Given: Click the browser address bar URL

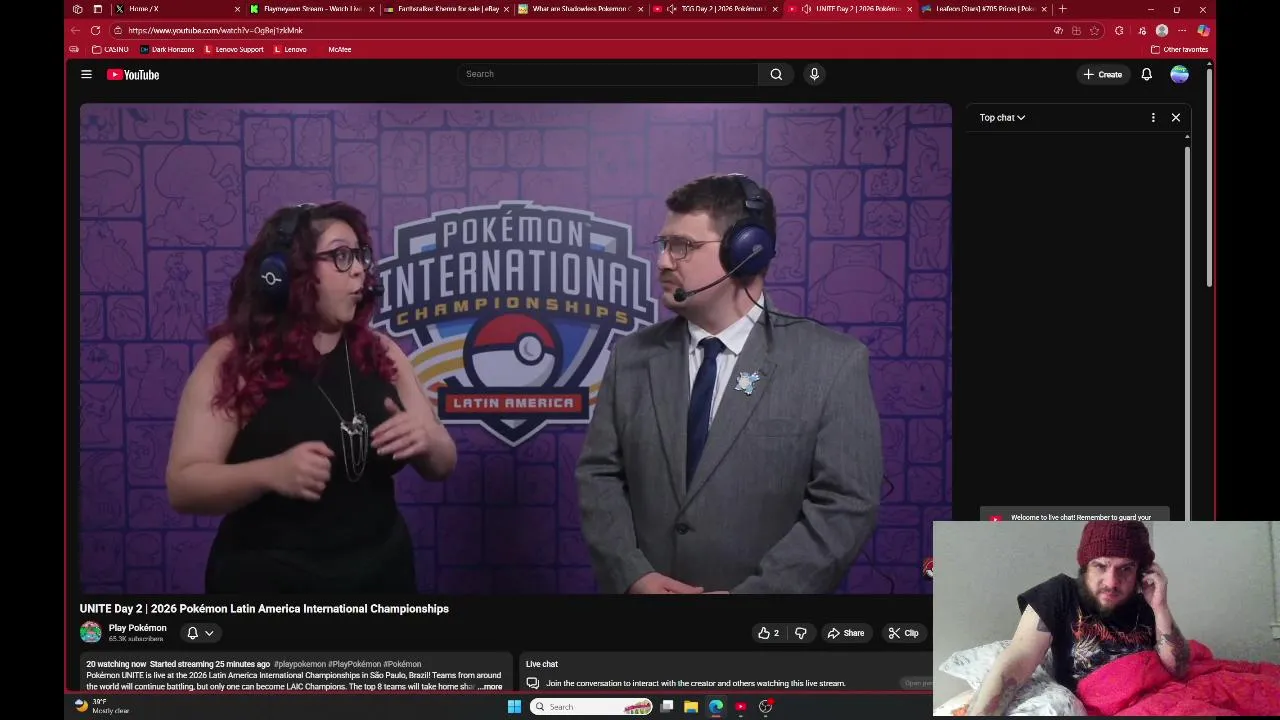Looking at the screenshot, I should click(x=215, y=30).
